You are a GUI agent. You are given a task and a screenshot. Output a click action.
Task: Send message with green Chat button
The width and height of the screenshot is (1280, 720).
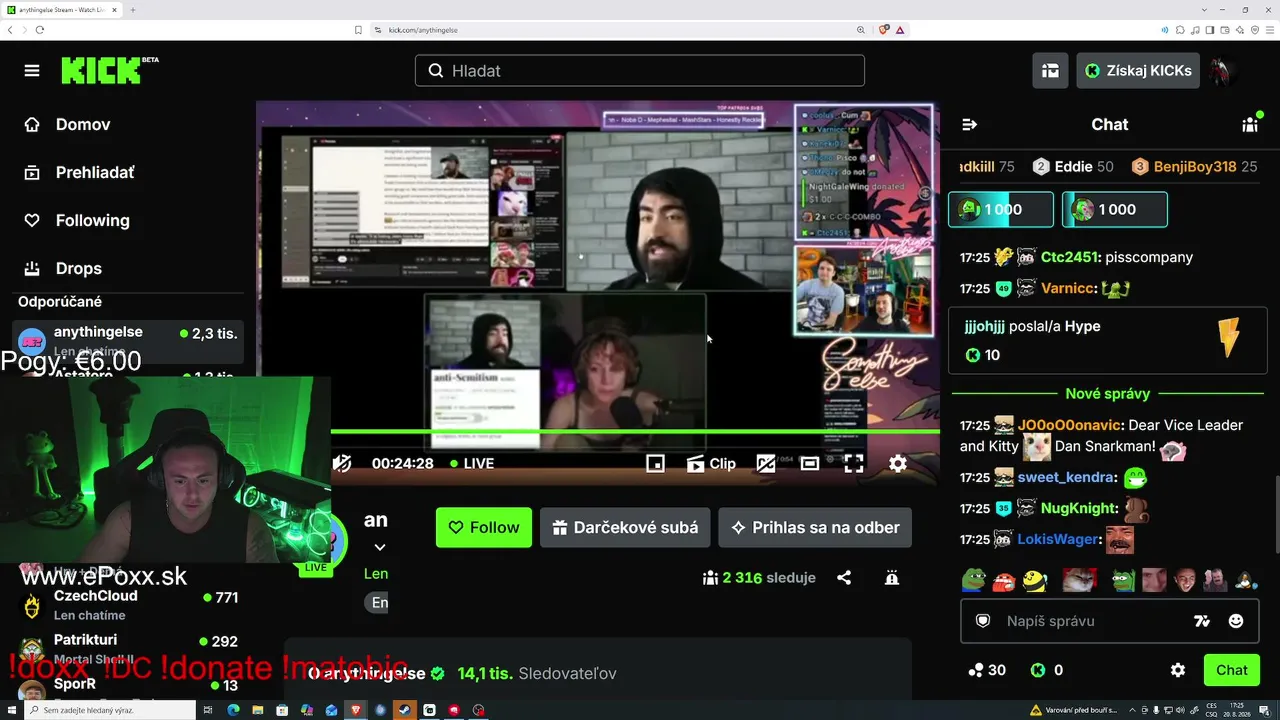click(x=1232, y=670)
